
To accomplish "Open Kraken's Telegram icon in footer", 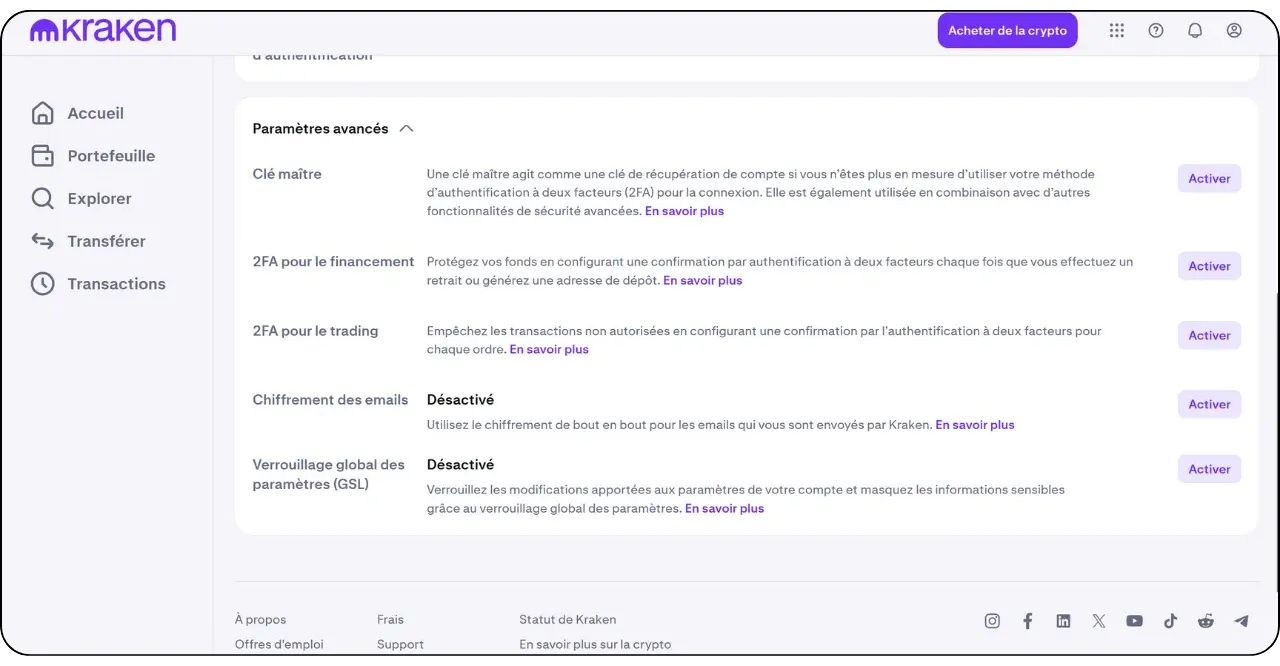I will tap(1241, 621).
